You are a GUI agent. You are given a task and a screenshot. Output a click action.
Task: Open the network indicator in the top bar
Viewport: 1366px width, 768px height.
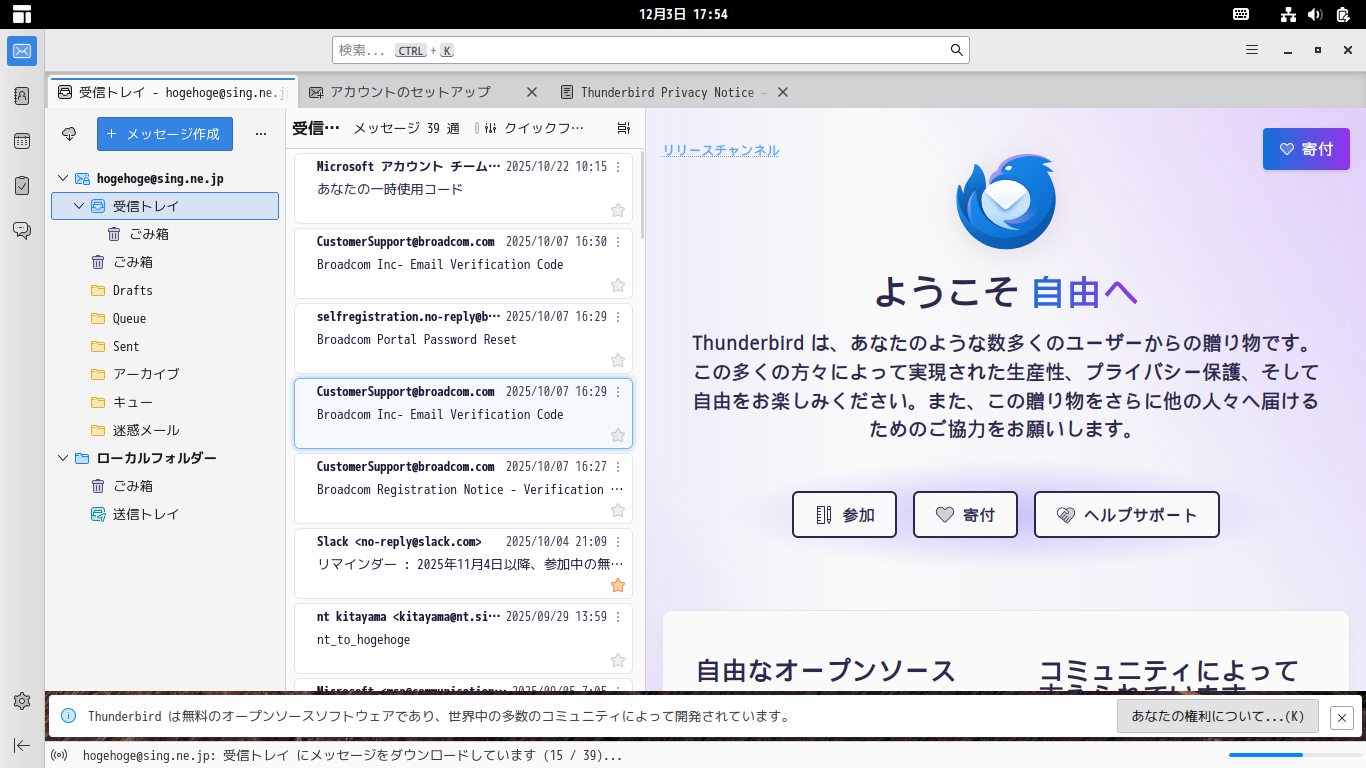[1288, 14]
